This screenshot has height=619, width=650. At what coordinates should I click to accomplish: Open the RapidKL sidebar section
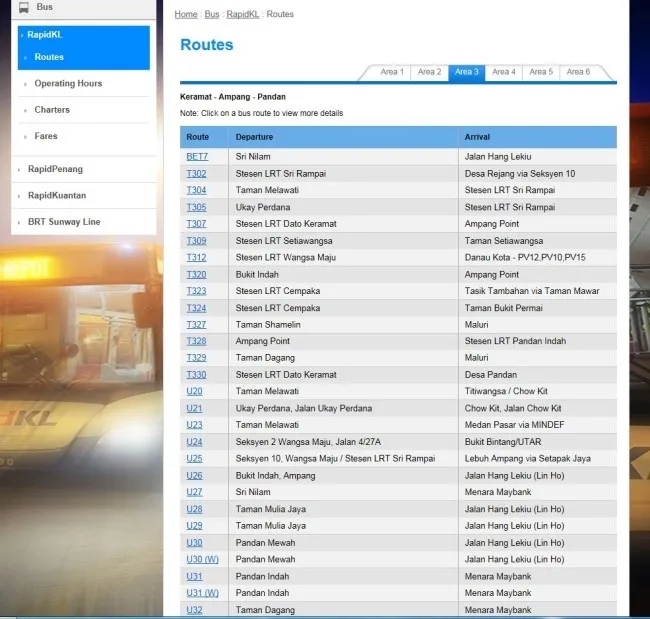[44, 35]
